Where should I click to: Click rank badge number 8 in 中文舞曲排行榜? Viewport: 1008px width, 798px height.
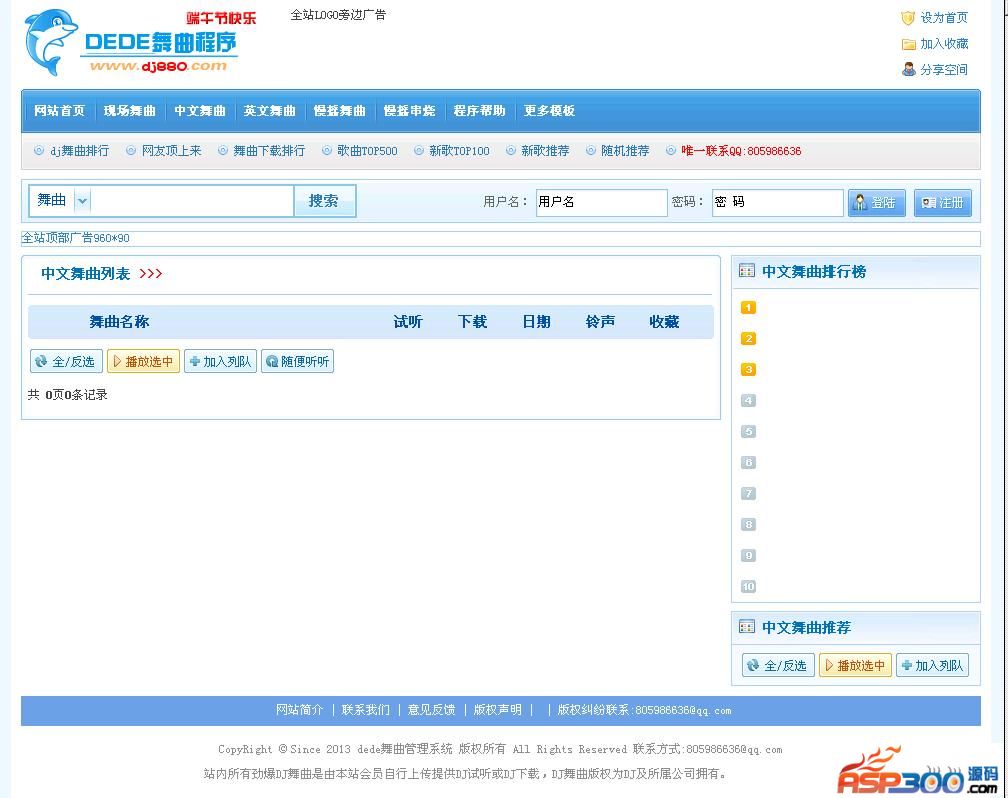(x=748, y=524)
